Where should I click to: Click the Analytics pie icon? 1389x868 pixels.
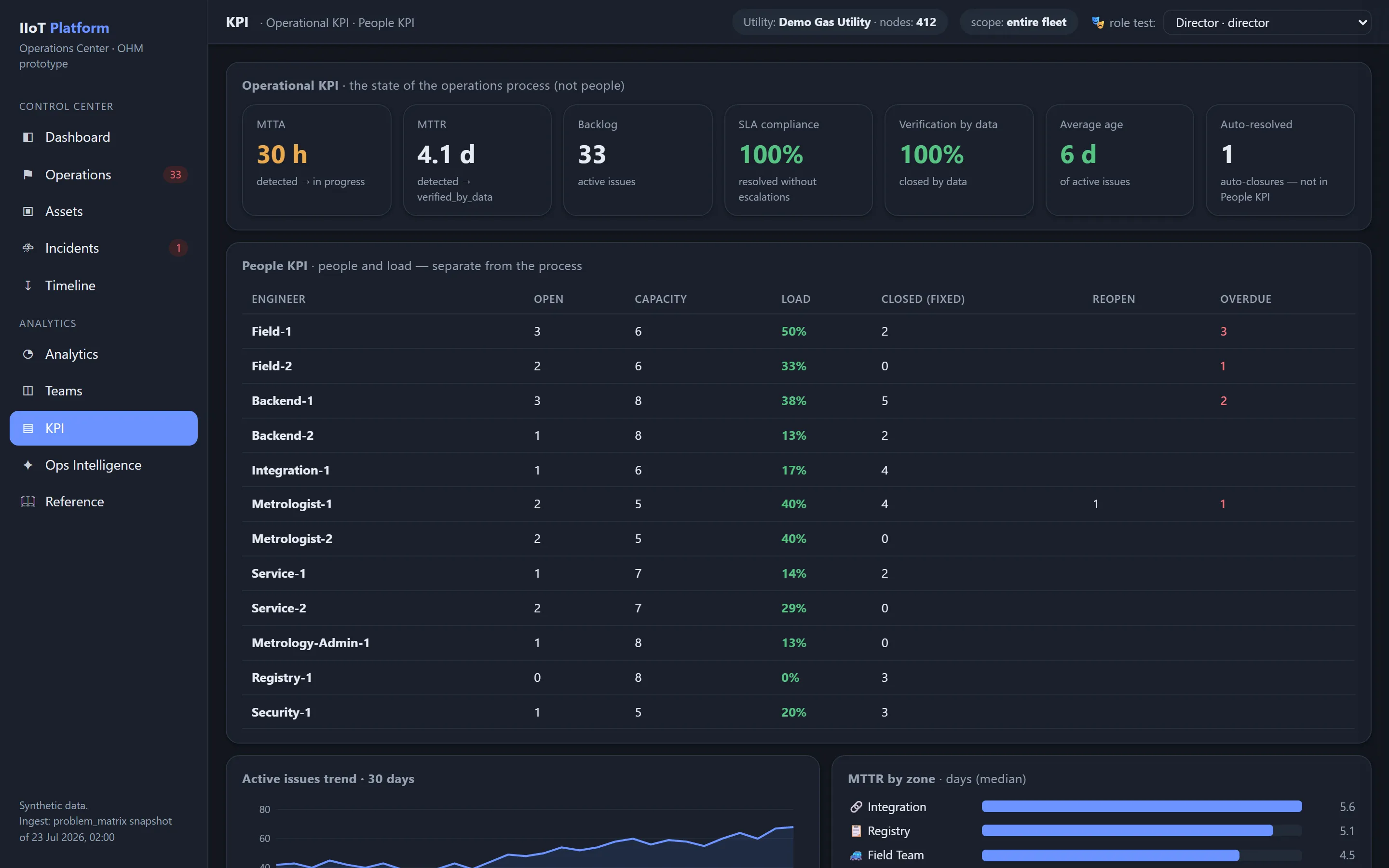(27, 354)
